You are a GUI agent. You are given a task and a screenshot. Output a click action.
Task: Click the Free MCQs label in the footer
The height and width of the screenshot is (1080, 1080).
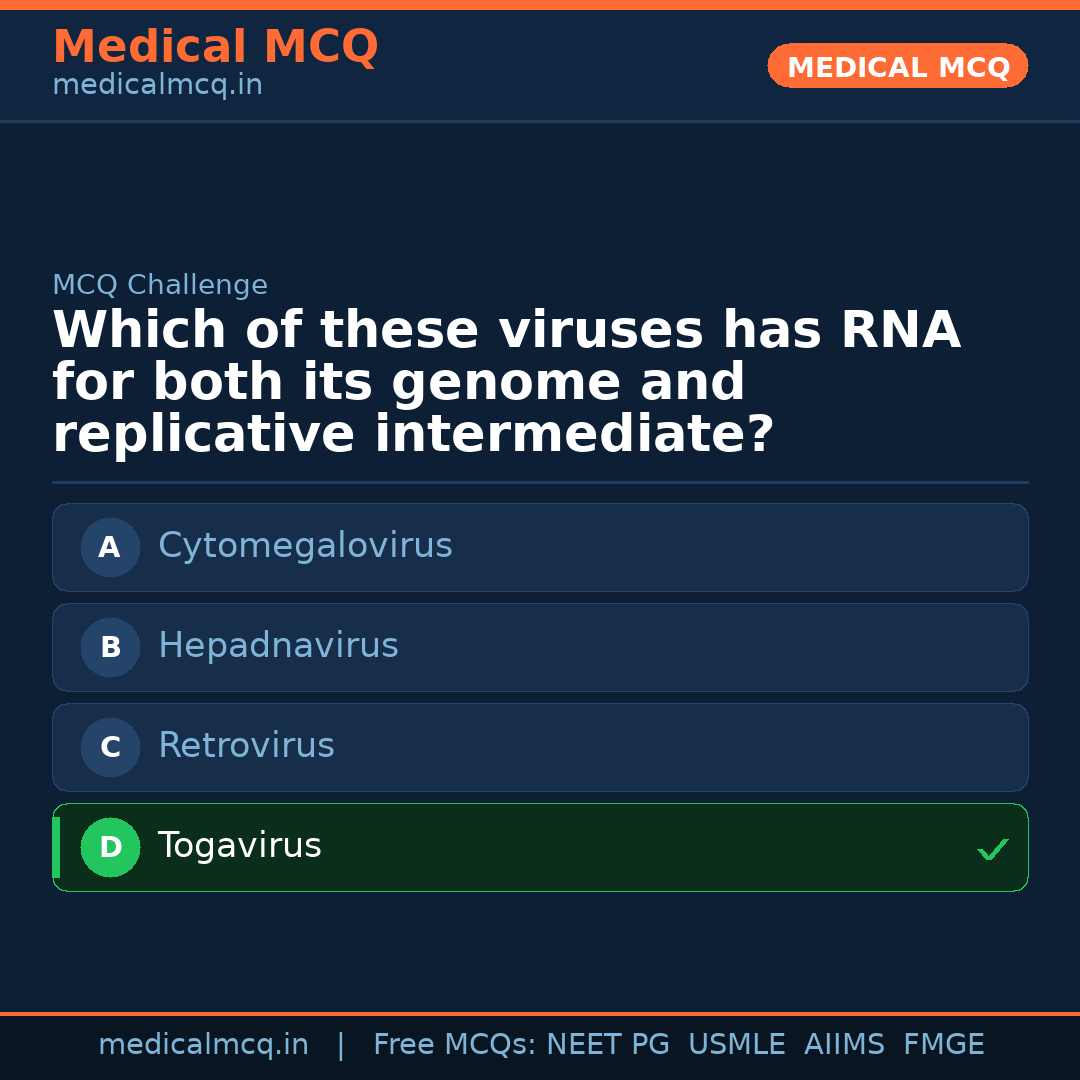point(455,1045)
